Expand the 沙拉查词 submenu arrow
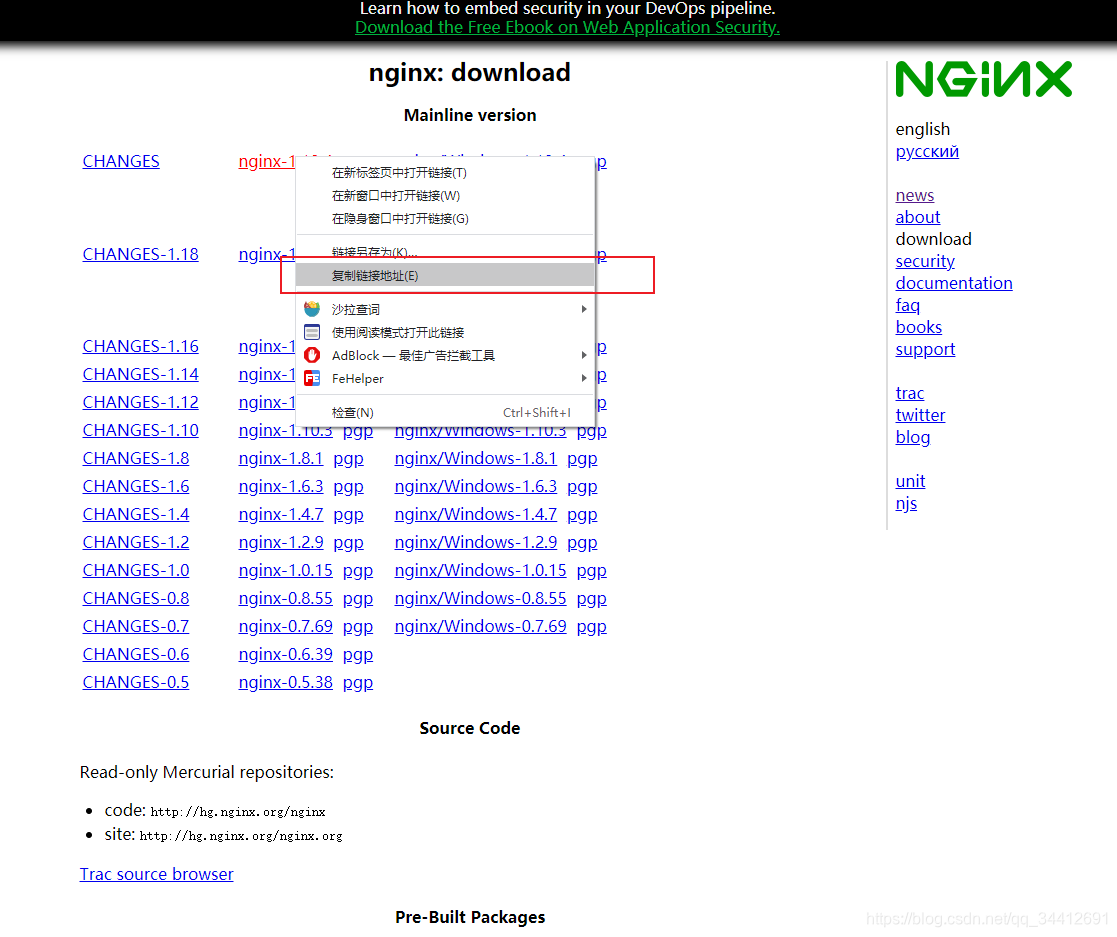1117x937 pixels. click(x=583, y=309)
